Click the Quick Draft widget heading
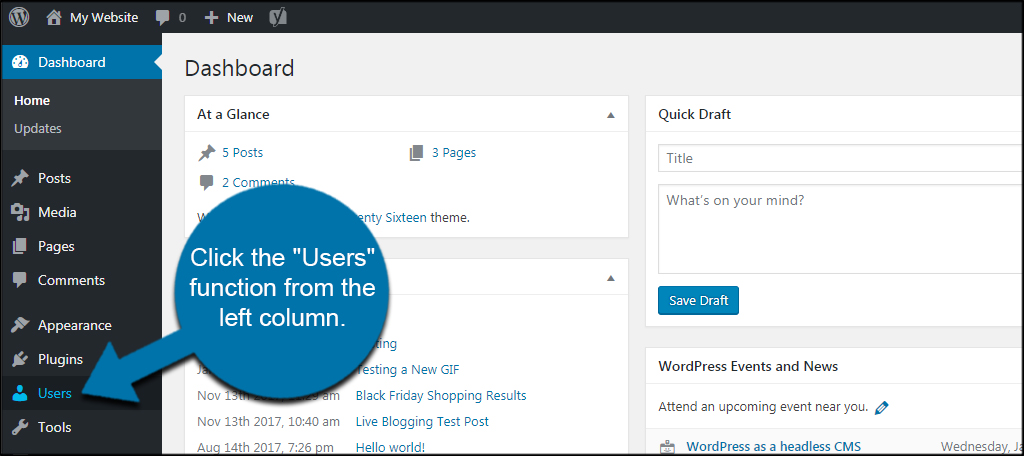This screenshot has width=1024, height=456. pos(694,115)
